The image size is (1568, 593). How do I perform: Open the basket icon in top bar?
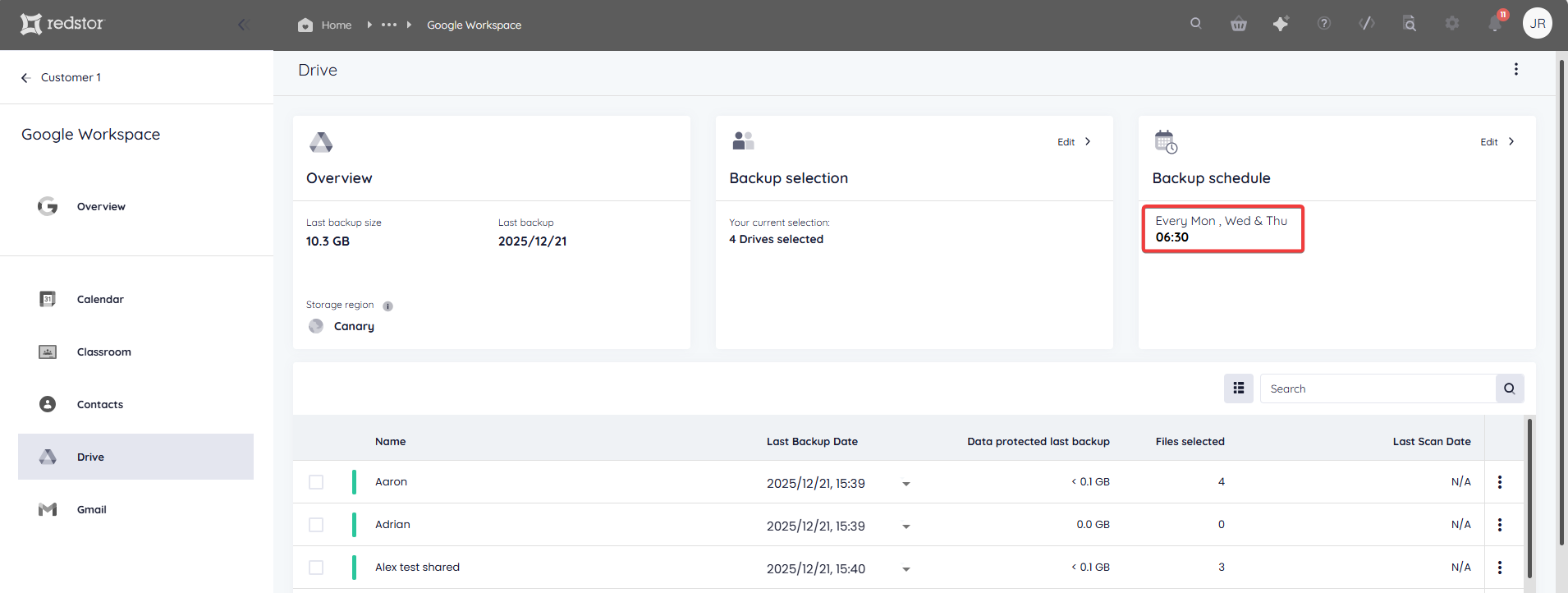click(1239, 24)
